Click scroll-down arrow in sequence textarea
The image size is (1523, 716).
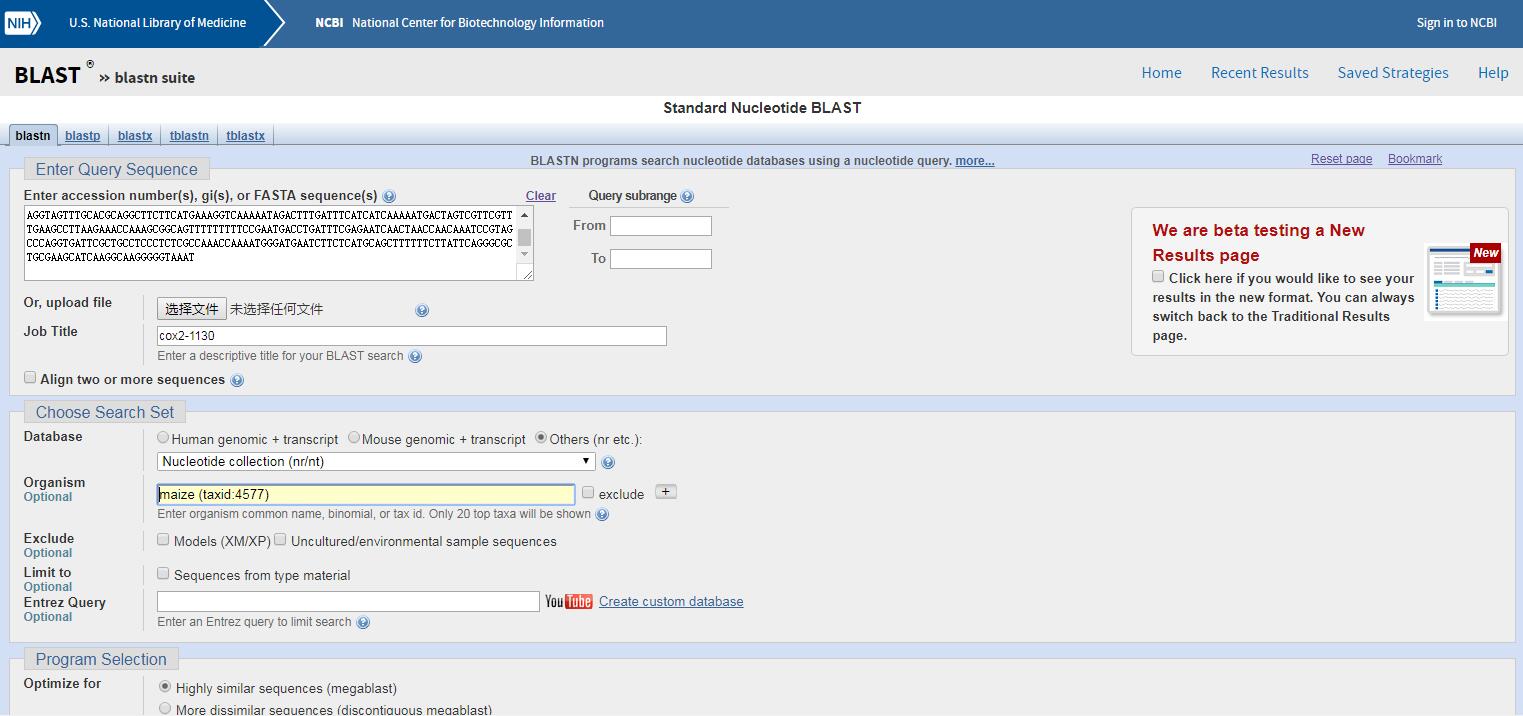click(525, 255)
